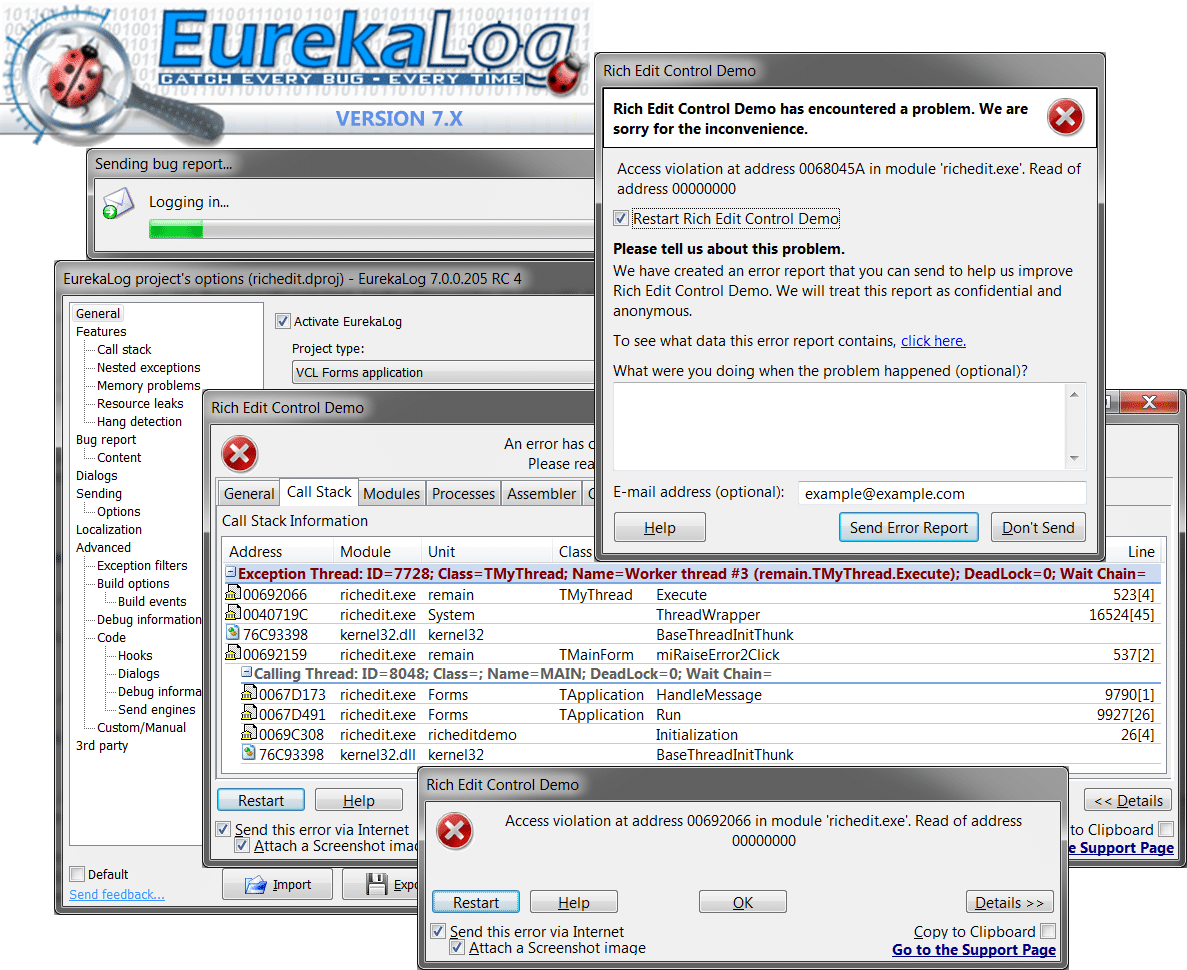Viewport: 1187px width, 970px height.
Task: Select Localization in the options tree
Action: pos(108,529)
